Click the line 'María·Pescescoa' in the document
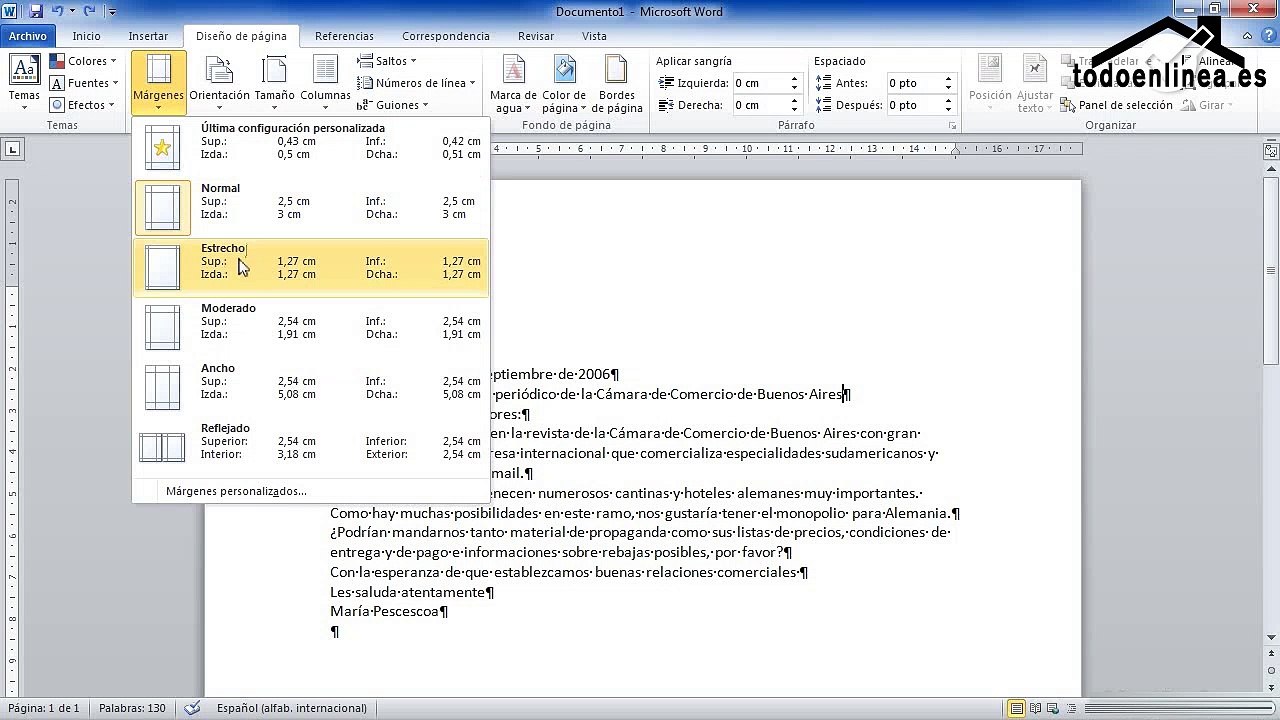 pyautogui.click(x=385, y=611)
